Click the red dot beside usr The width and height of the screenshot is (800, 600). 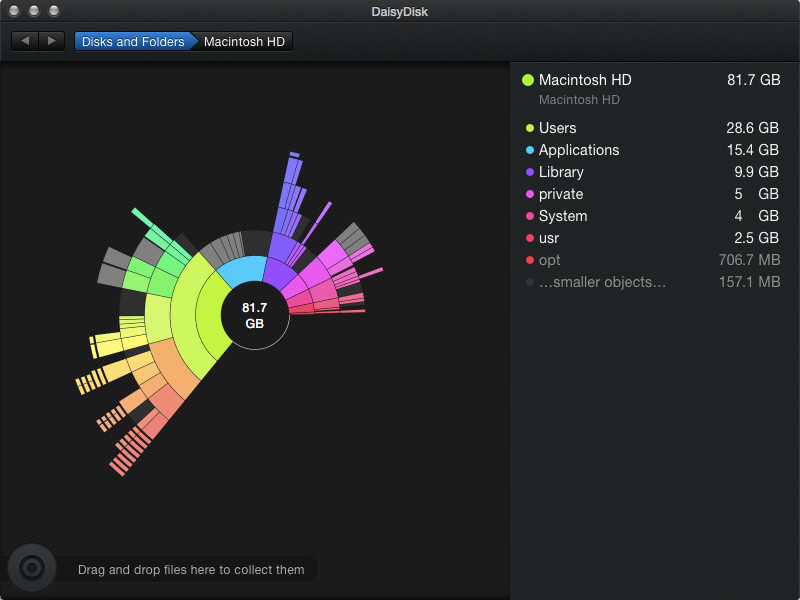530,238
